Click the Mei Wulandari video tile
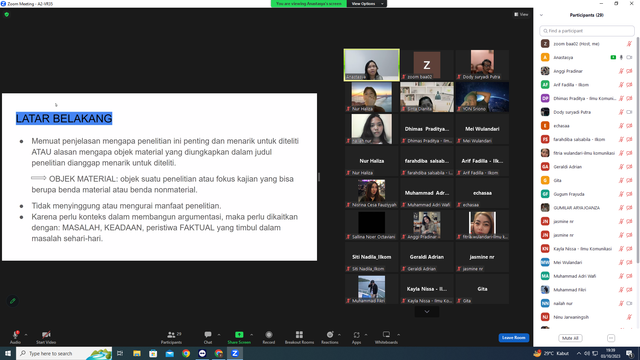 point(482,129)
